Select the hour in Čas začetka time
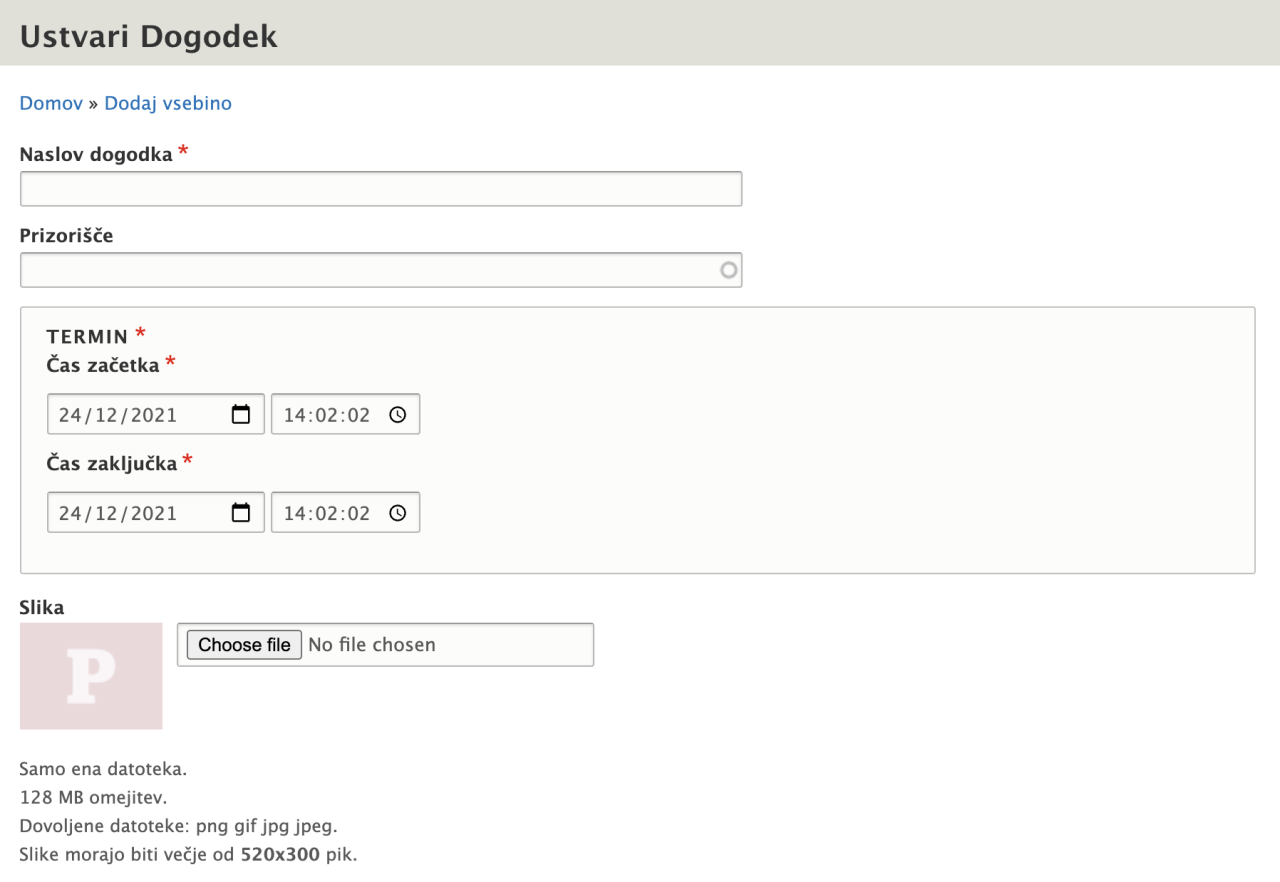The height and width of the screenshot is (882, 1280). [294, 415]
